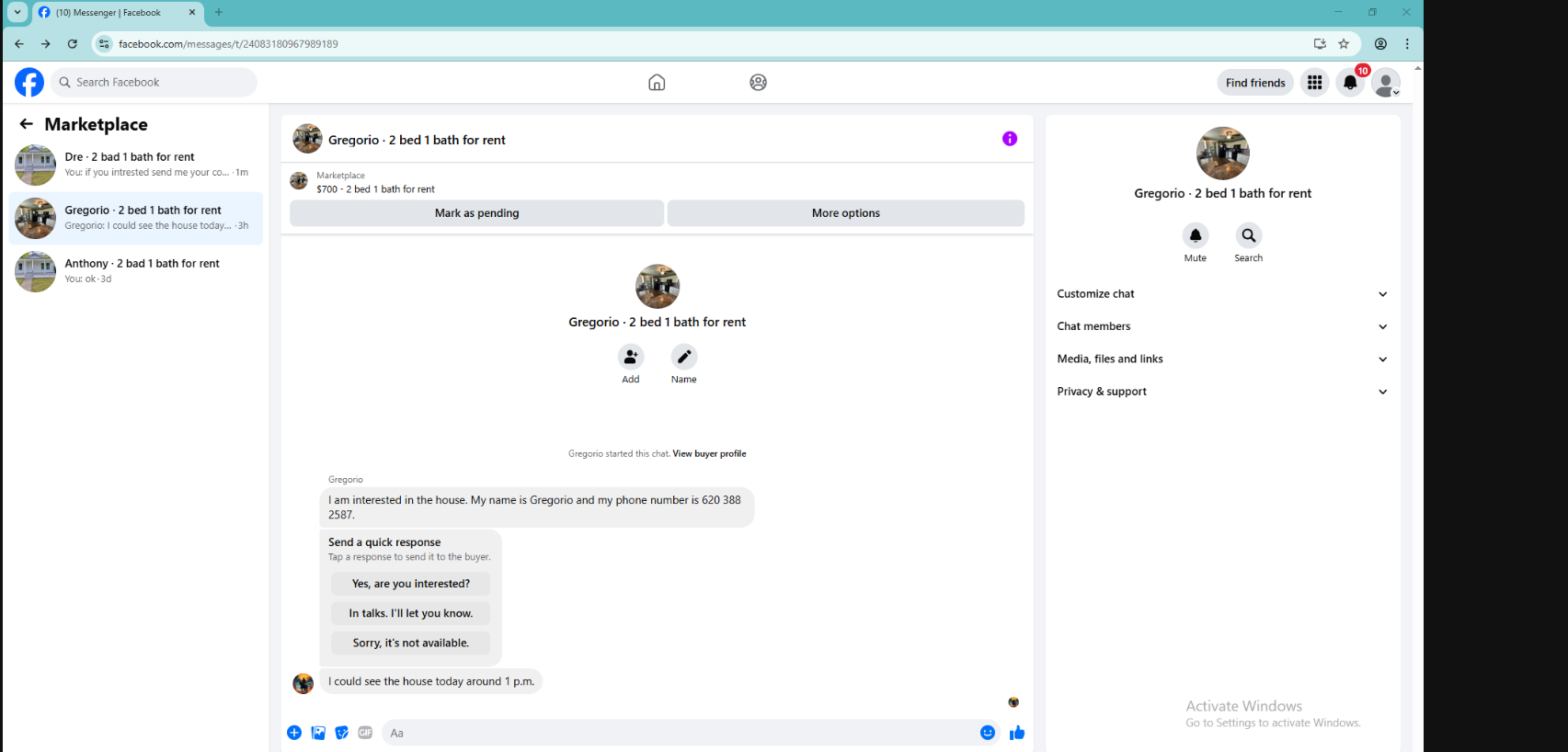Click the center chat profile picture

pyautogui.click(x=657, y=286)
